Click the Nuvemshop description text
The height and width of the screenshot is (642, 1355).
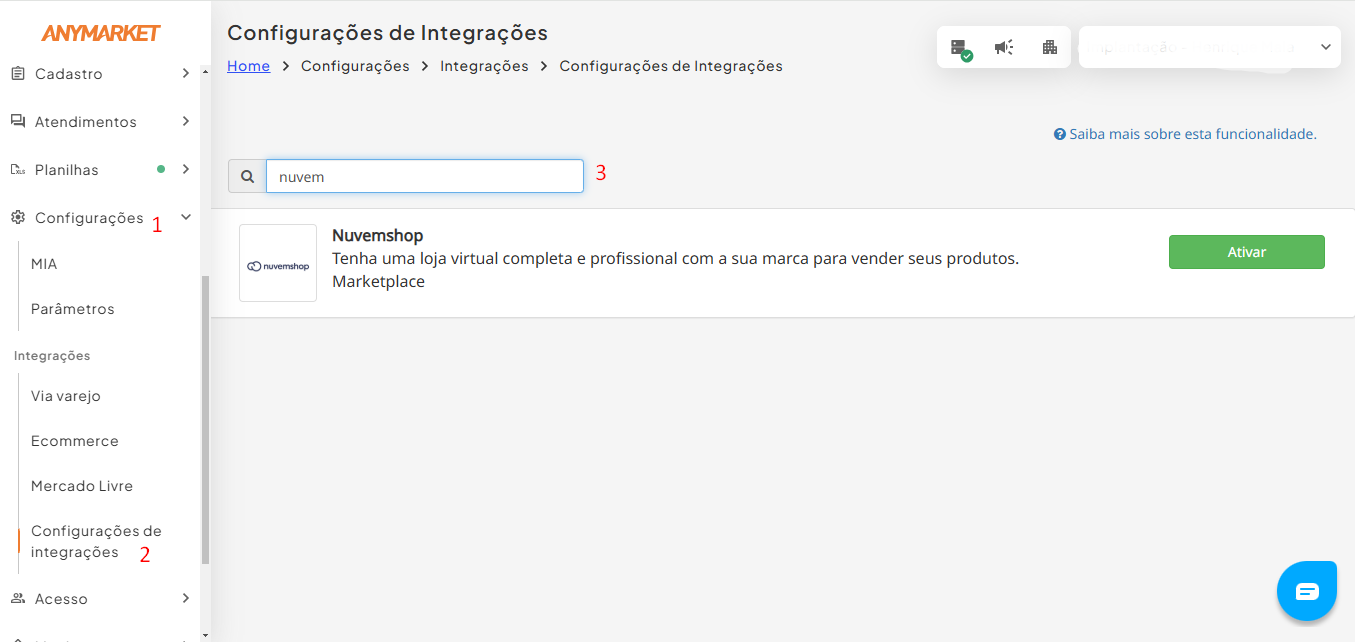(x=676, y=259)
